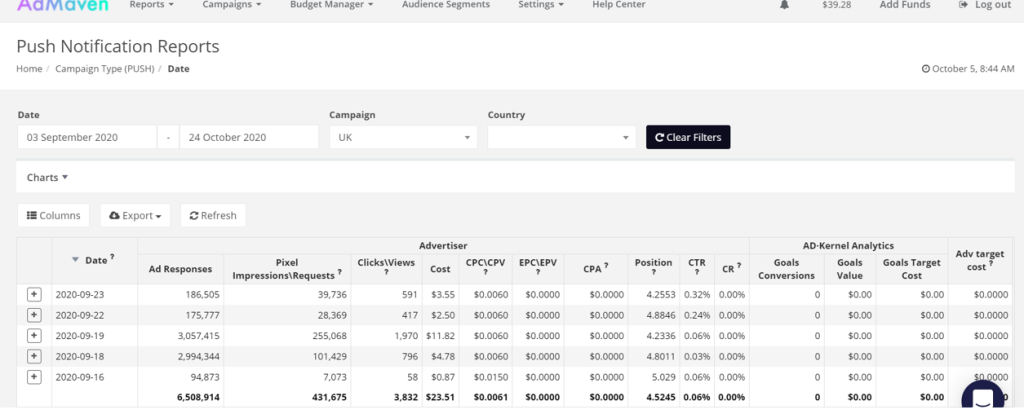
Task: Click the Ad Responses column header
Action: 180,269
